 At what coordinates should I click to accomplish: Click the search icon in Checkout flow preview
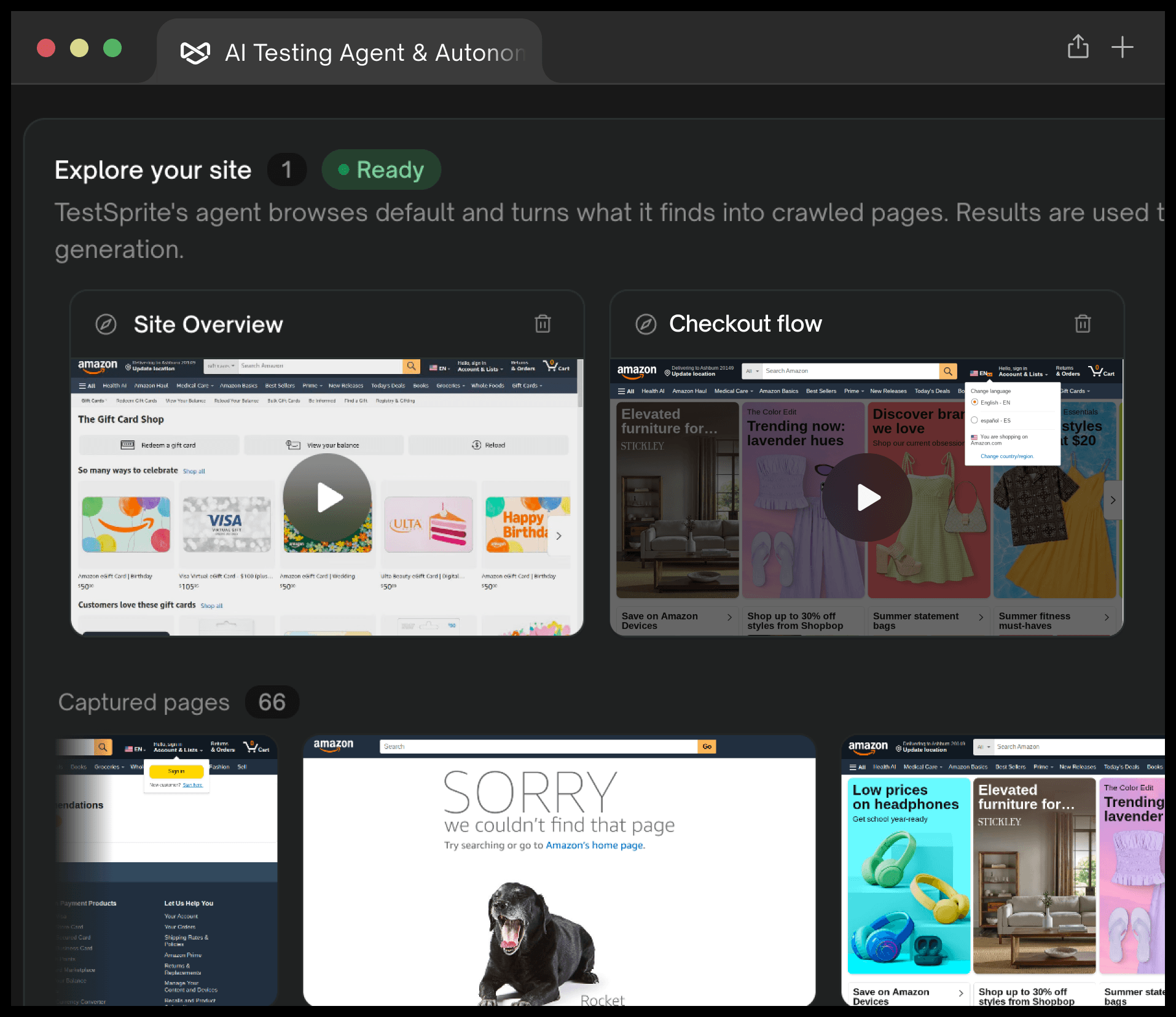coord(948,371)
